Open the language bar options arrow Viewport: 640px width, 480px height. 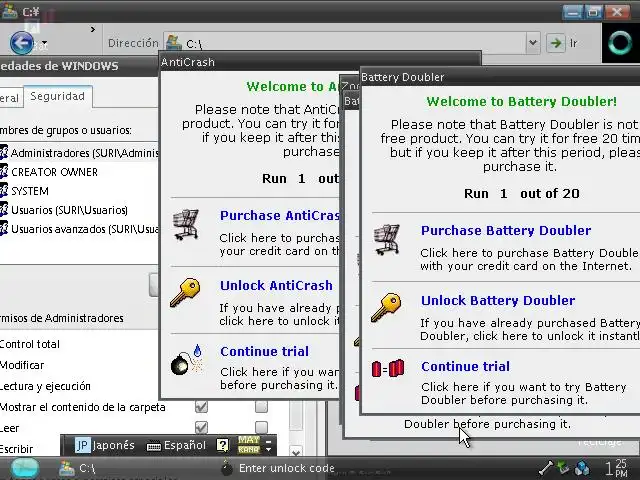[x=269, y=449]
